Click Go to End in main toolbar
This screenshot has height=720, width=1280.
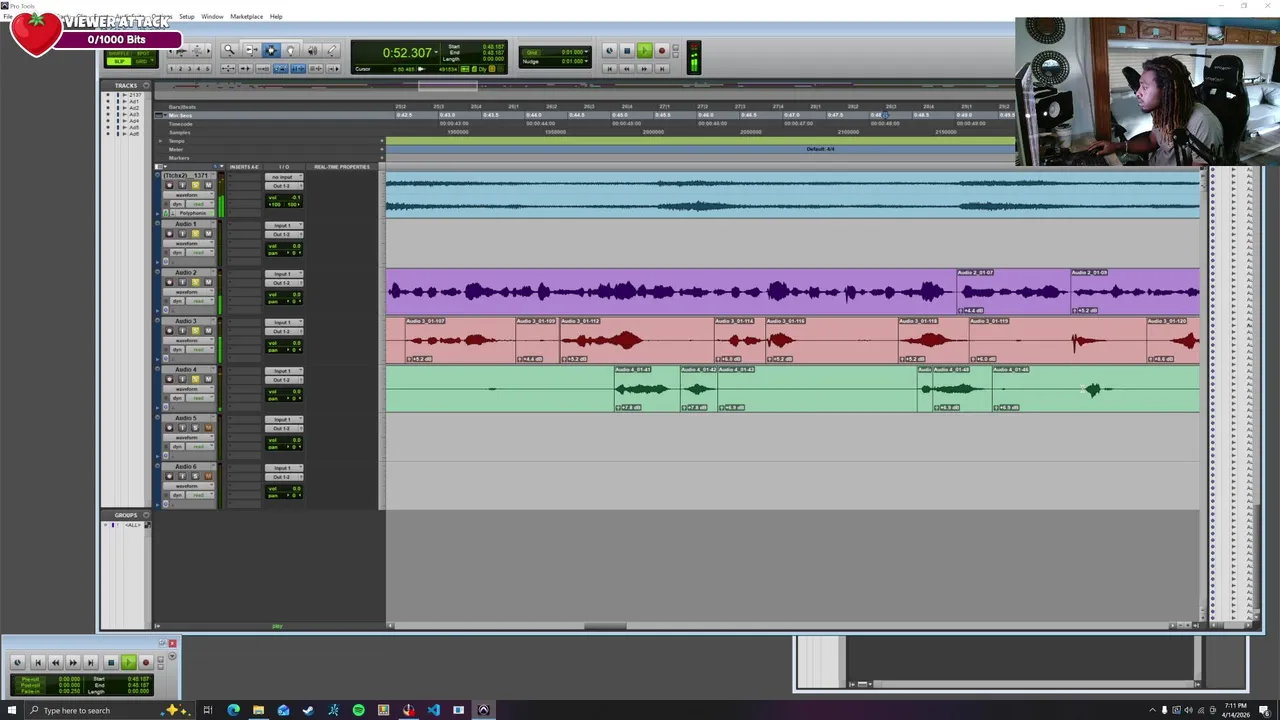pyautogui.click(x=662, y=69)
